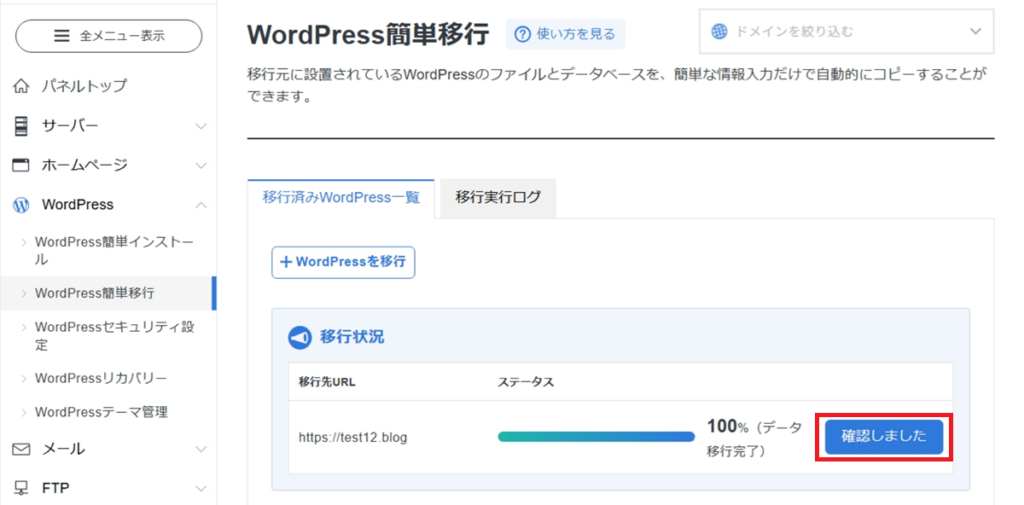Click the home icon beside パネルトップ
Image resolution: width=1024 pixels, height=505 pixels.
tap(21, 86)
